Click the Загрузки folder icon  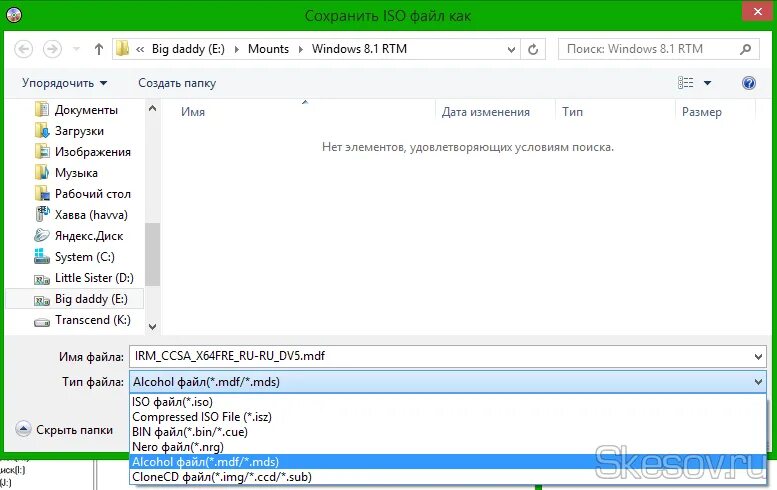[x=42, y=131]
